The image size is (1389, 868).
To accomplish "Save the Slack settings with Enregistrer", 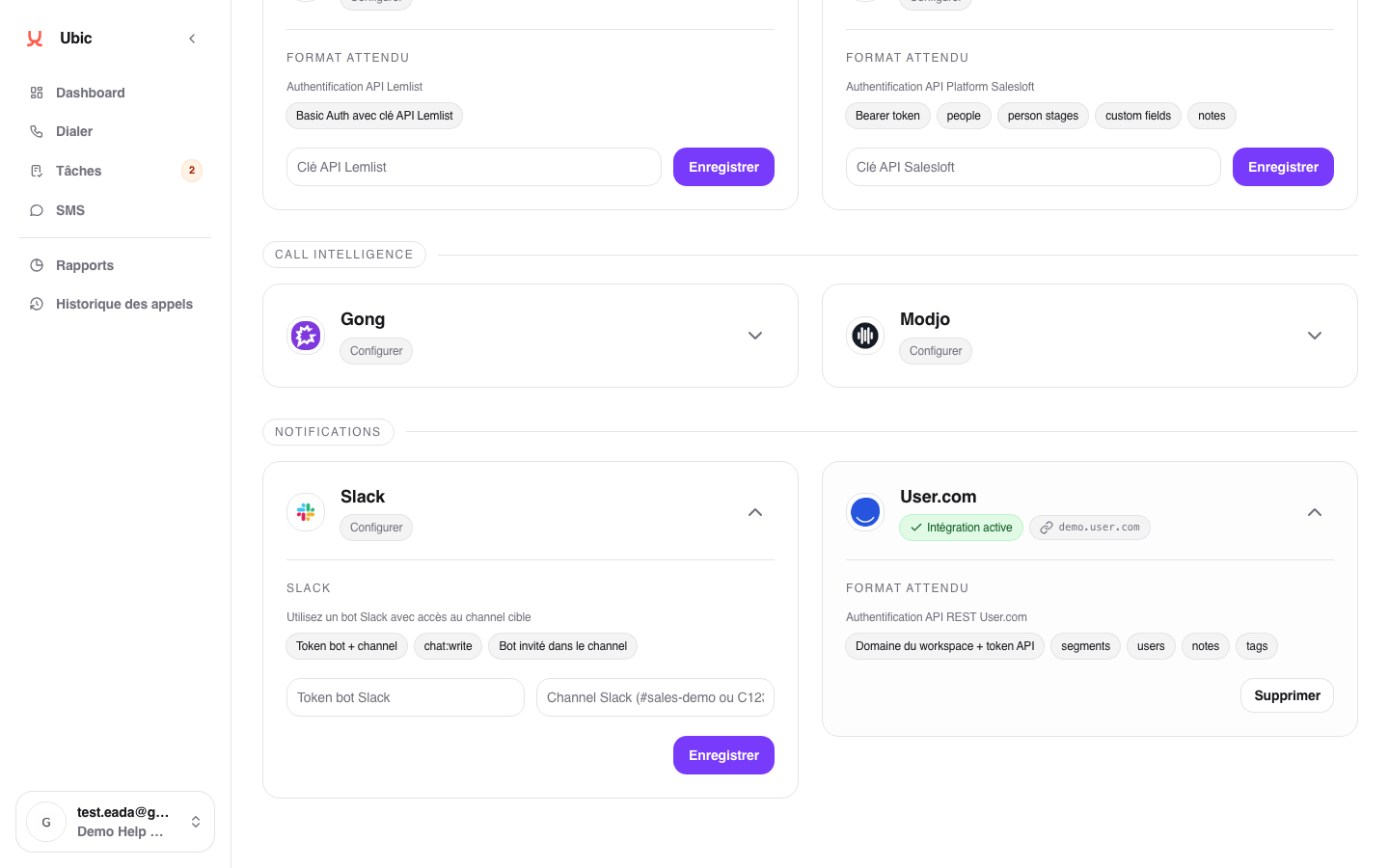I will tap(723, 755).
